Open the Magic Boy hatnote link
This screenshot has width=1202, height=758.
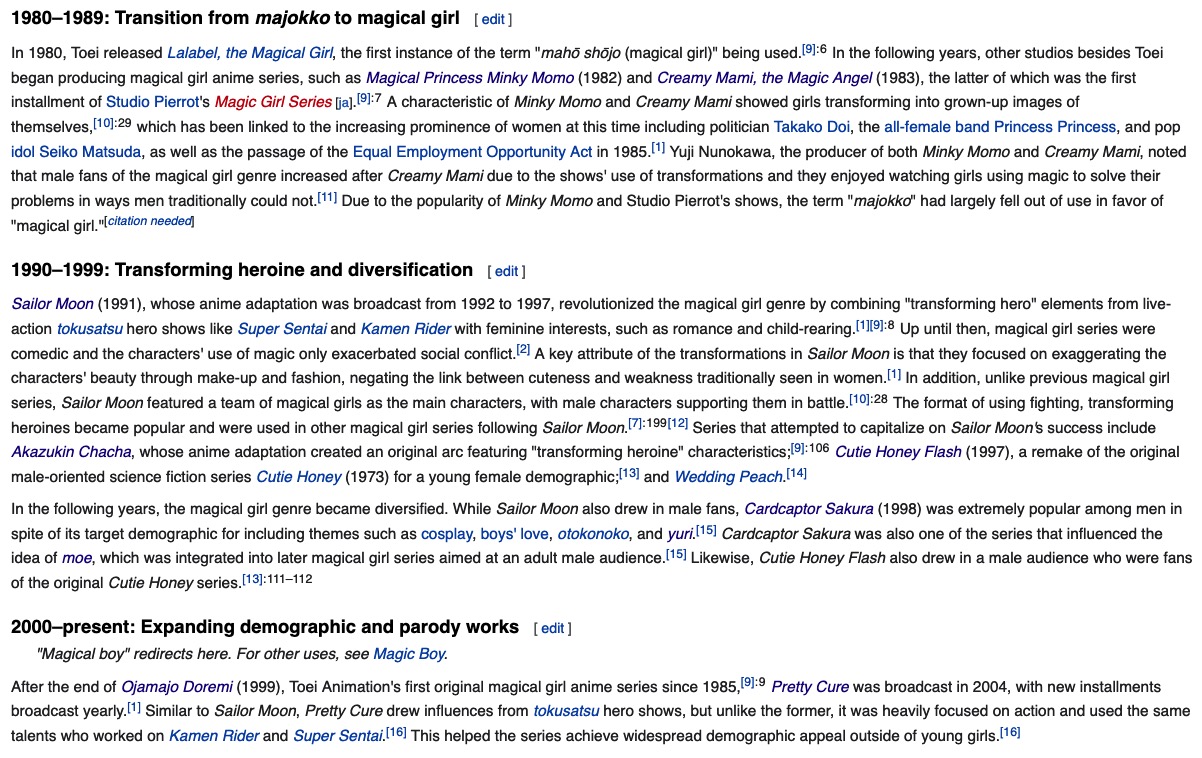(410, 655)
